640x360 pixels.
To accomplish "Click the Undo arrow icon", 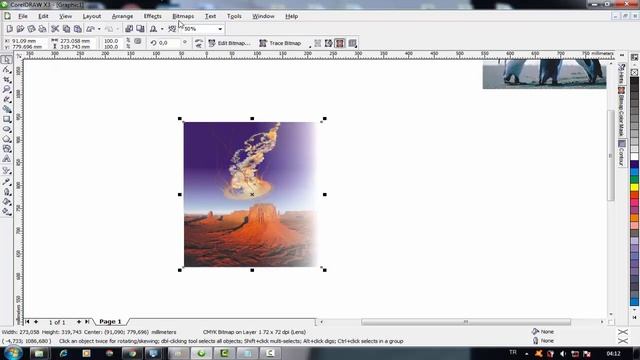I will point(90,29).
